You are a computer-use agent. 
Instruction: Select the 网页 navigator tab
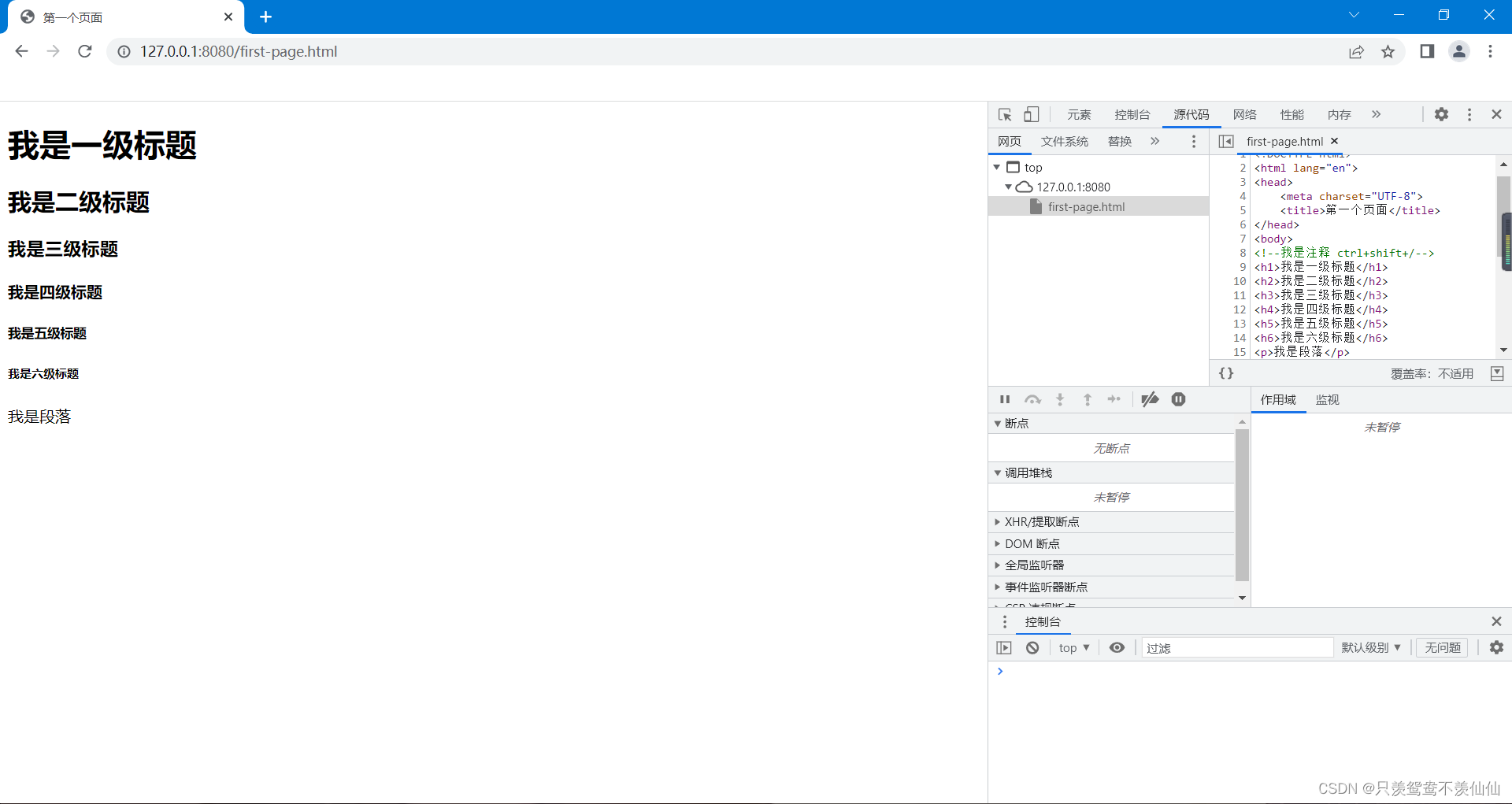1009,141
